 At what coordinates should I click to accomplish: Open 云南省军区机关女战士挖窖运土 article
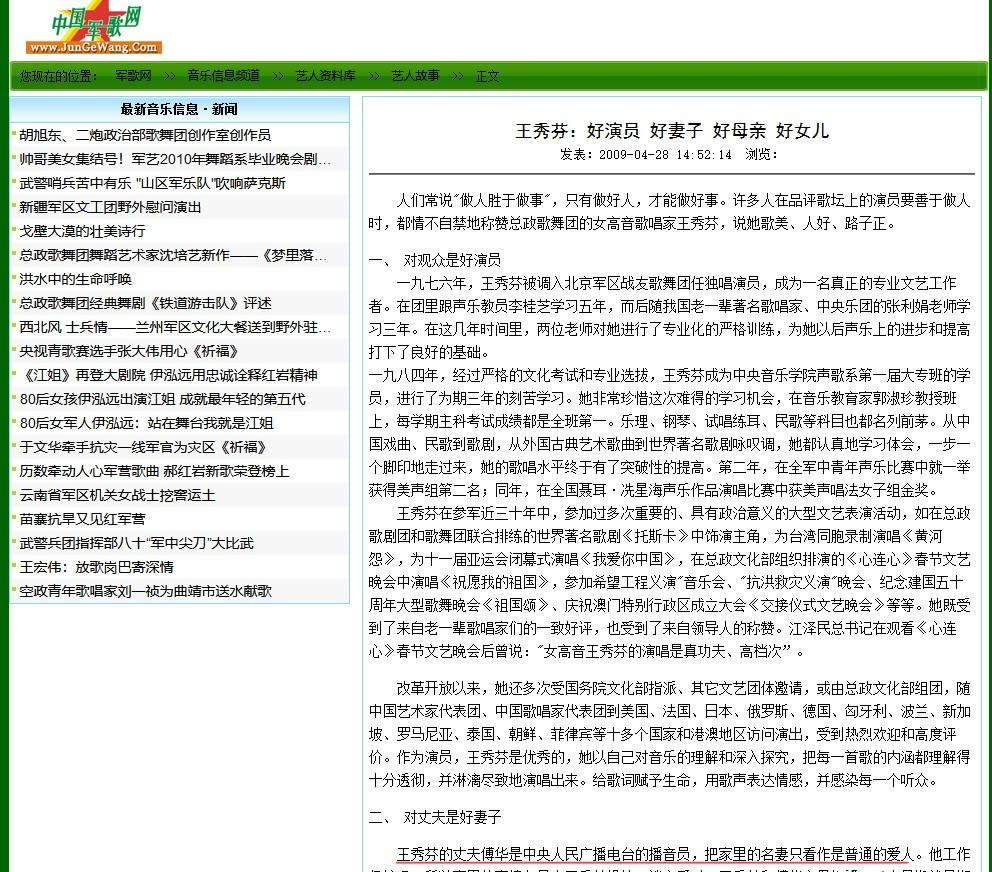(x=117, y=495)
